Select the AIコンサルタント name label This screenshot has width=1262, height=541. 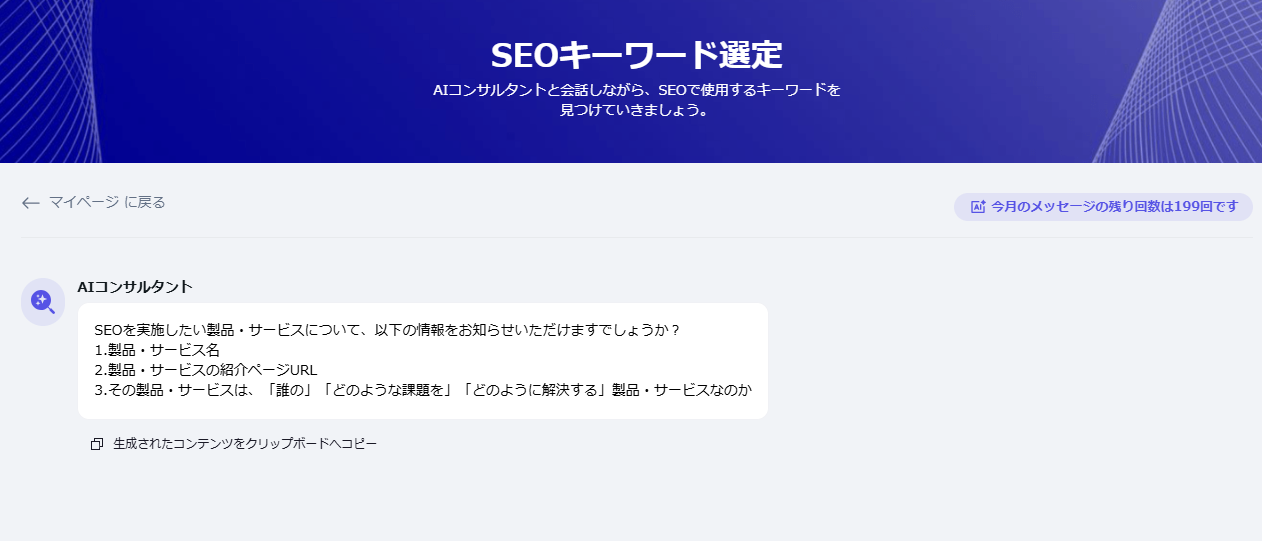135,287
